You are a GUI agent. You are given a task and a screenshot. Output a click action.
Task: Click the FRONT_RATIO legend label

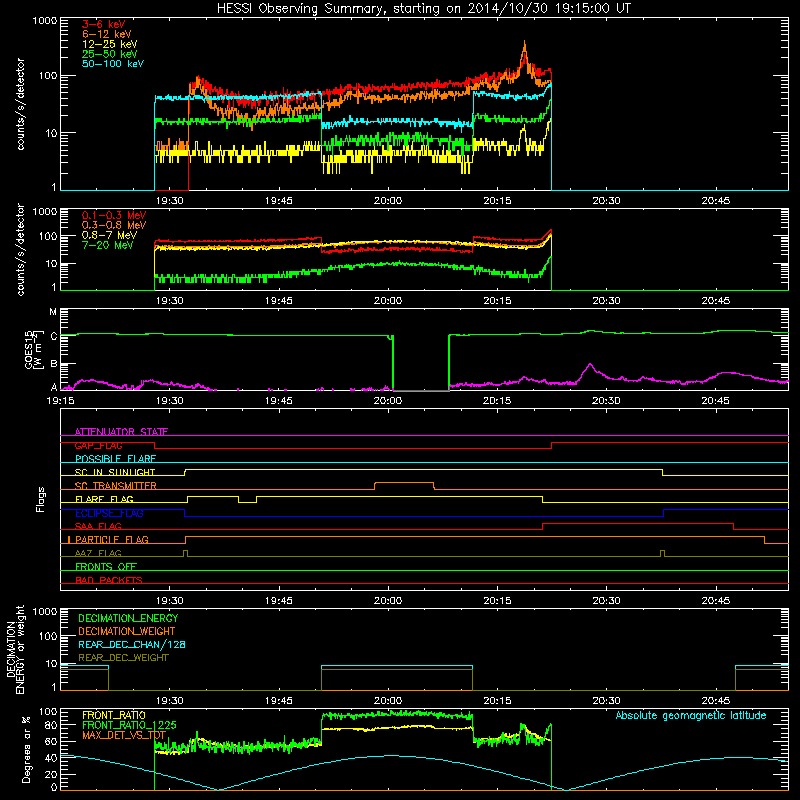tap(114, 716)
